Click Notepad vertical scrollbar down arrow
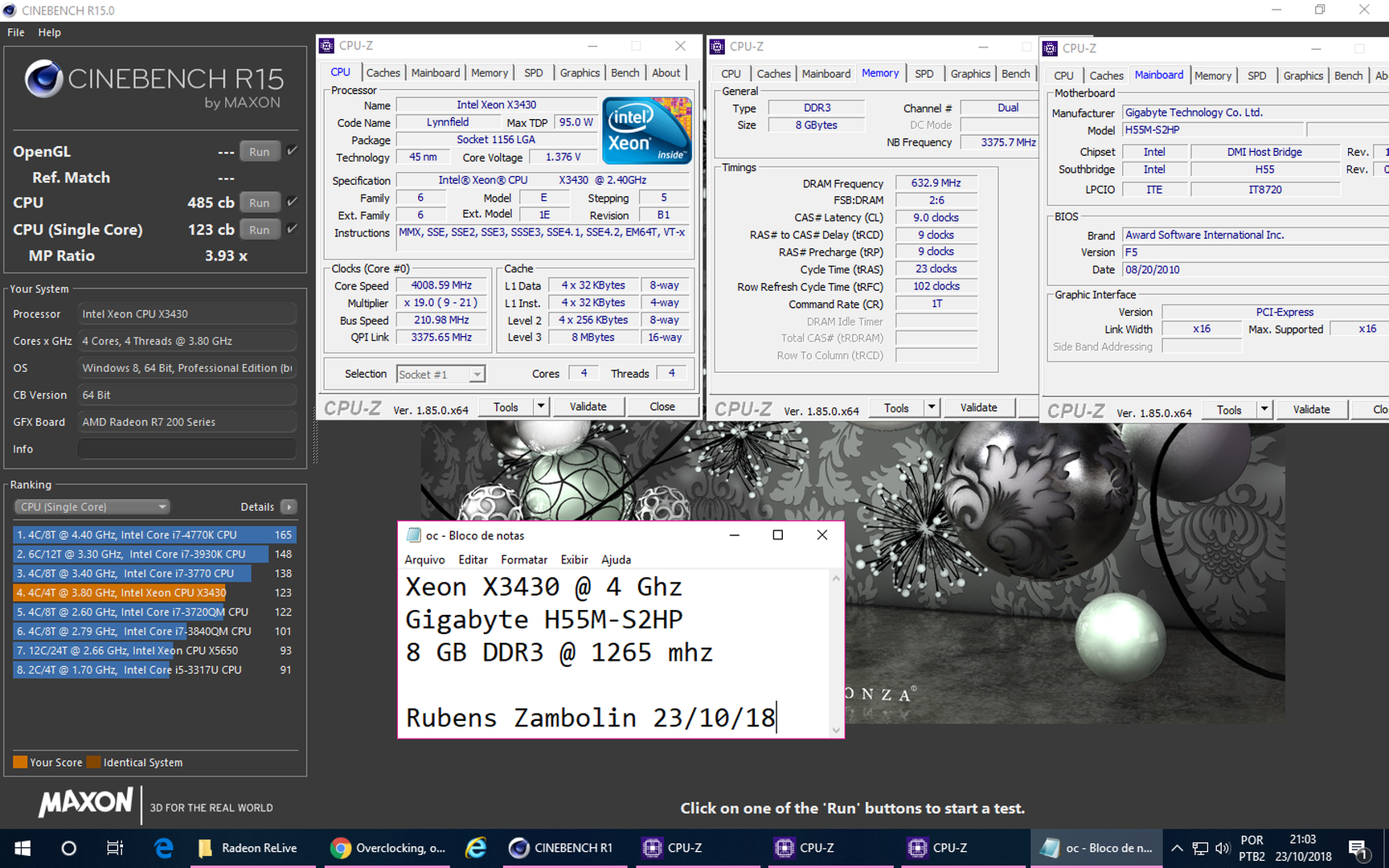The width and height of the screenshot is (1389, 868). coord(836,730)
